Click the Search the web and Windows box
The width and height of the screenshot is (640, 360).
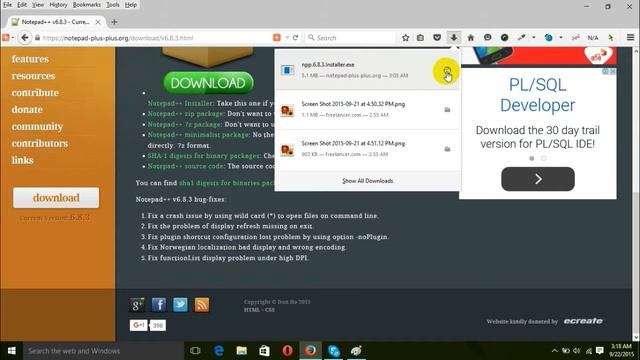click(x=102, y=351)
